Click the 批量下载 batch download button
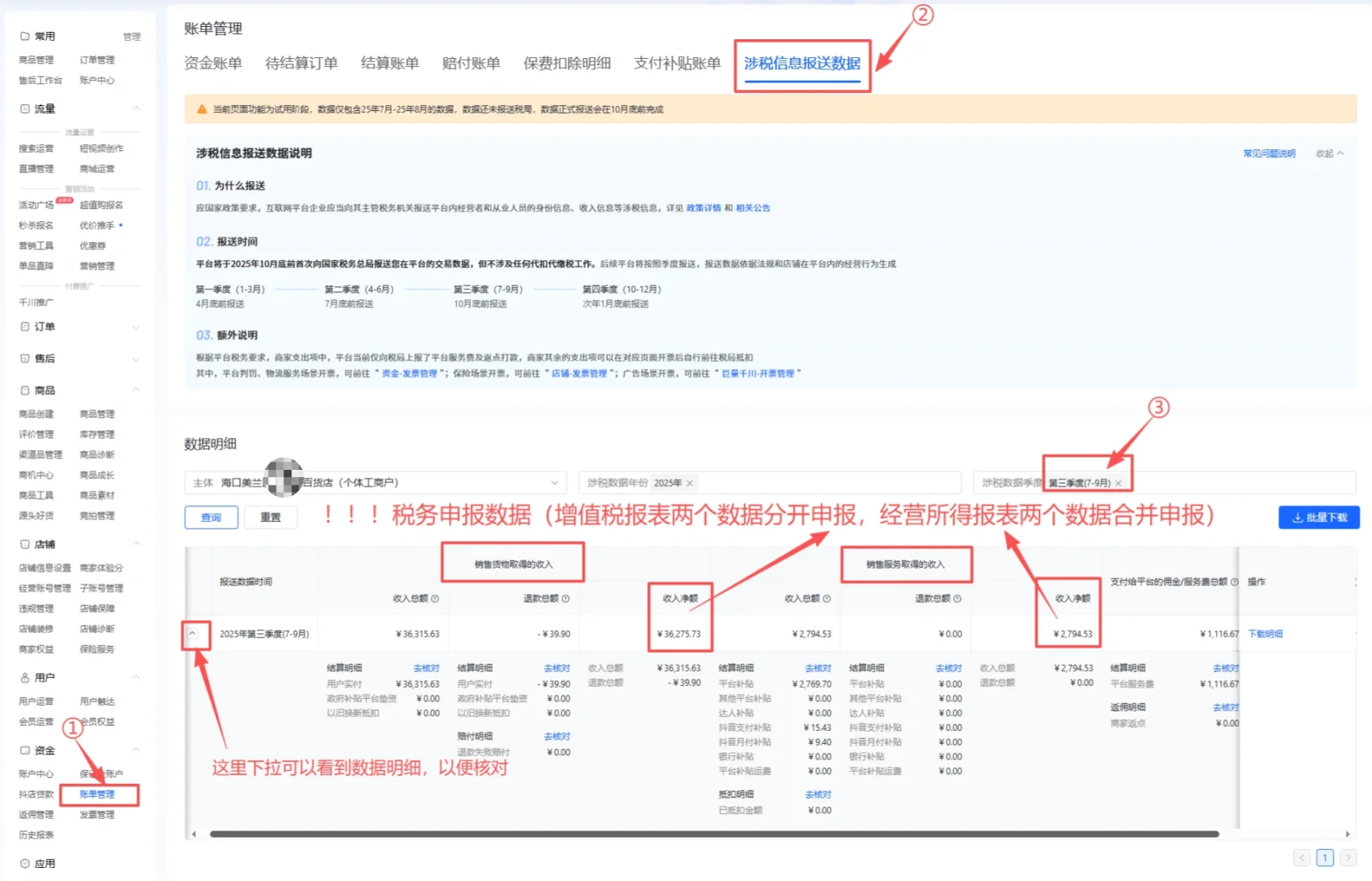Screen dimensions: 1372x881 [1318, 517]
